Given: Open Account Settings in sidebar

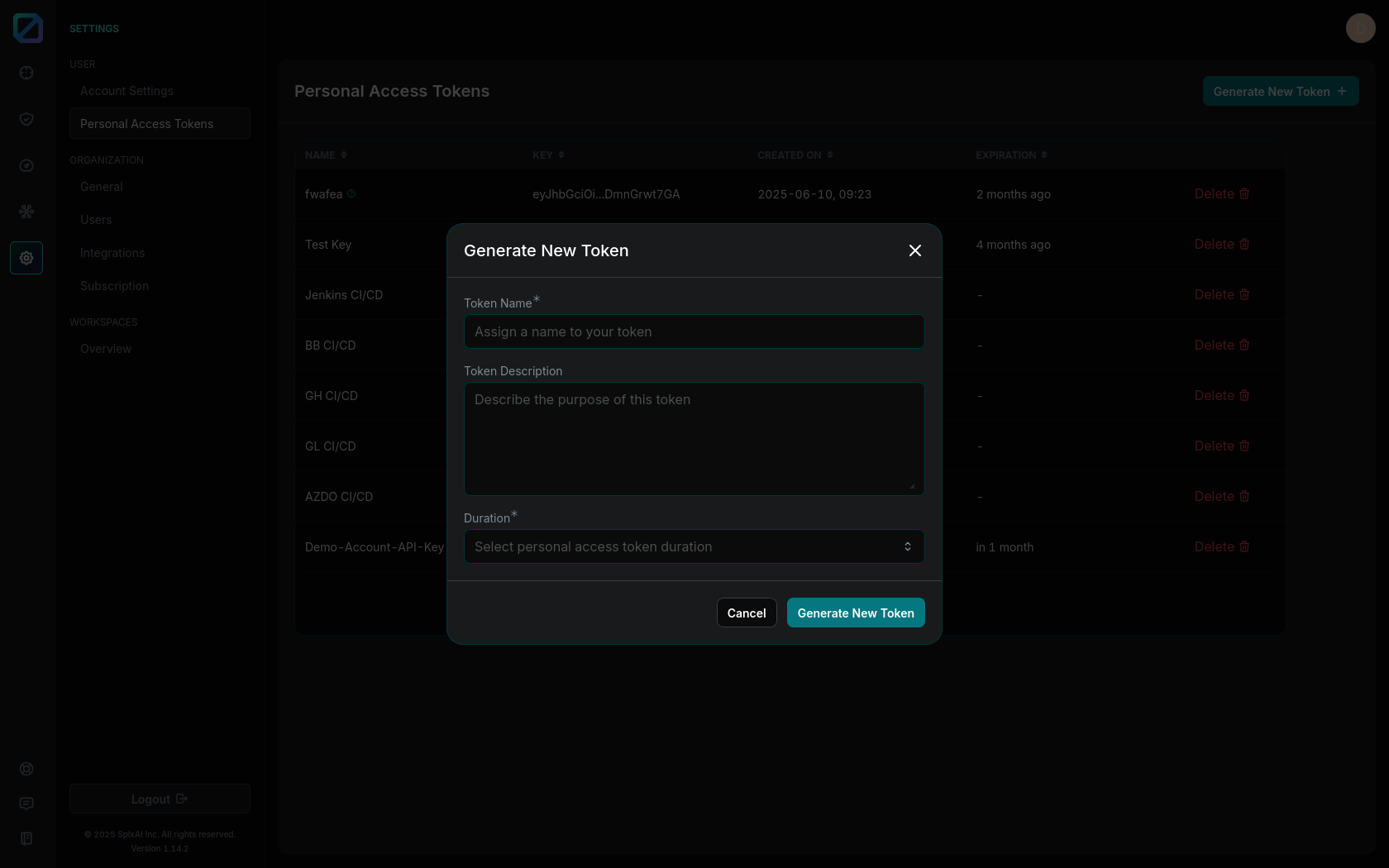Looking at the screenshot, I should click(x=126, y=91).
